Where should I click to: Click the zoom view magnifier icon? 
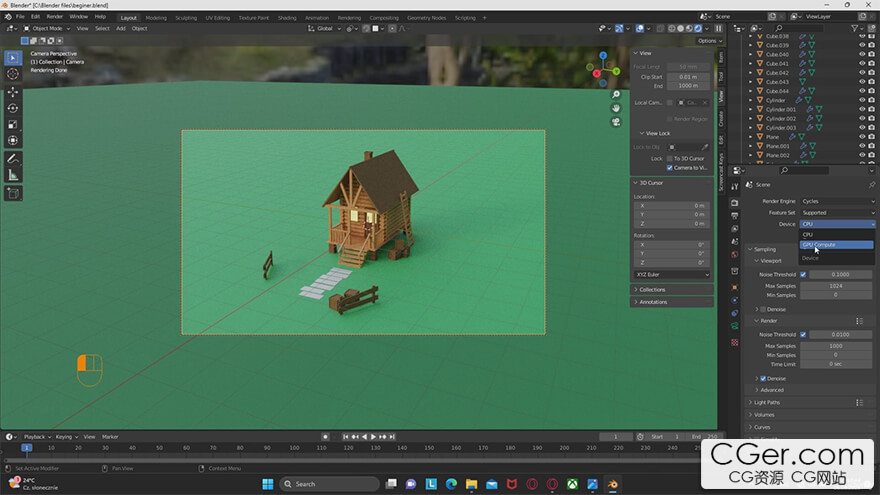[x=616, y=95]
